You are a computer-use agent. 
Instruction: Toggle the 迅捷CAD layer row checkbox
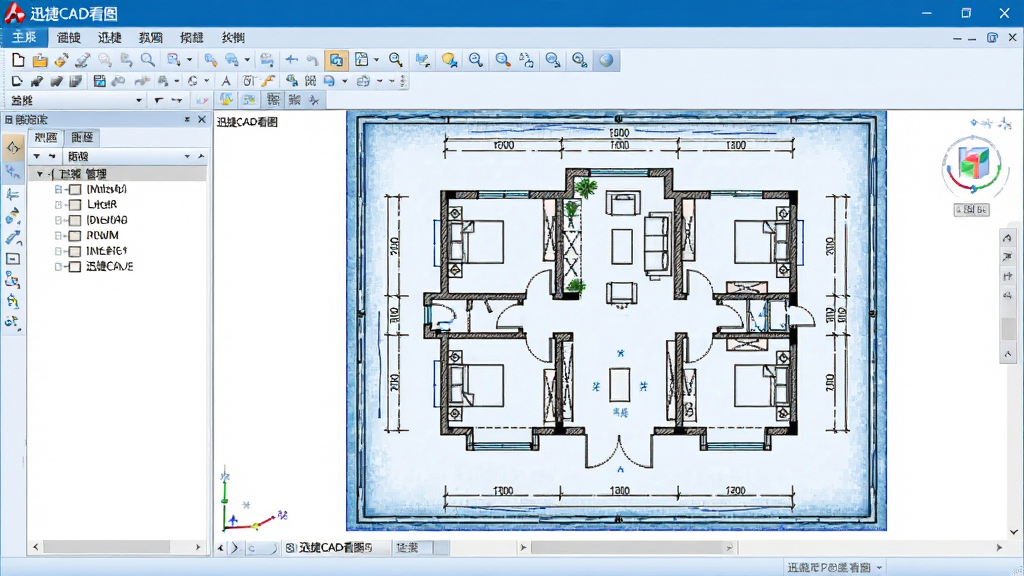[75, 267]
